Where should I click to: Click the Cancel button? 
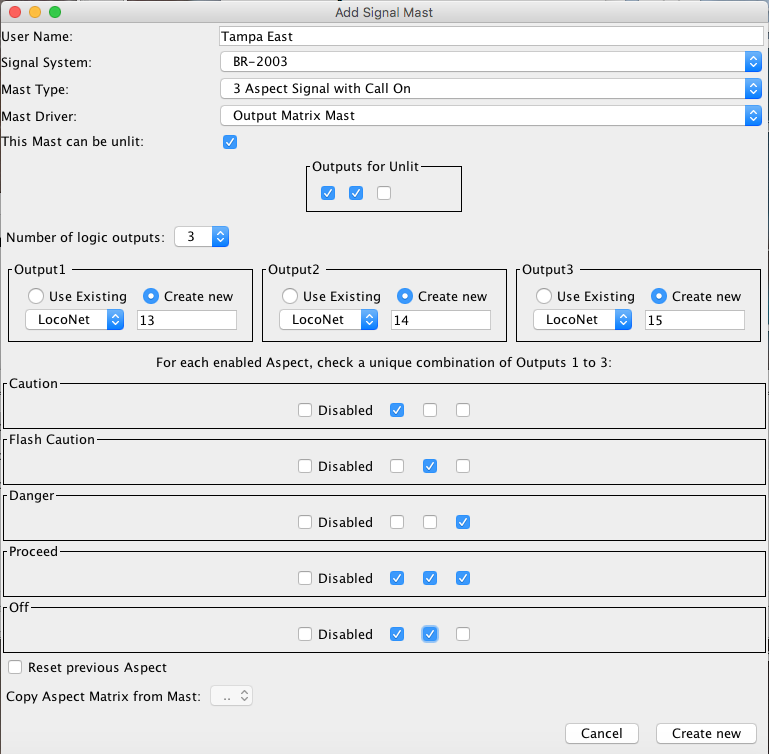[602, 733]
